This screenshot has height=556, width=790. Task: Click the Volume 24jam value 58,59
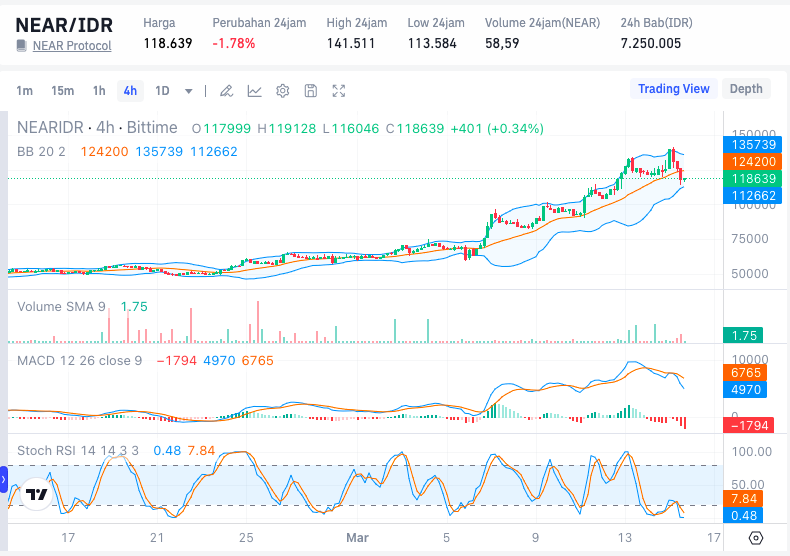click(502, 43)
